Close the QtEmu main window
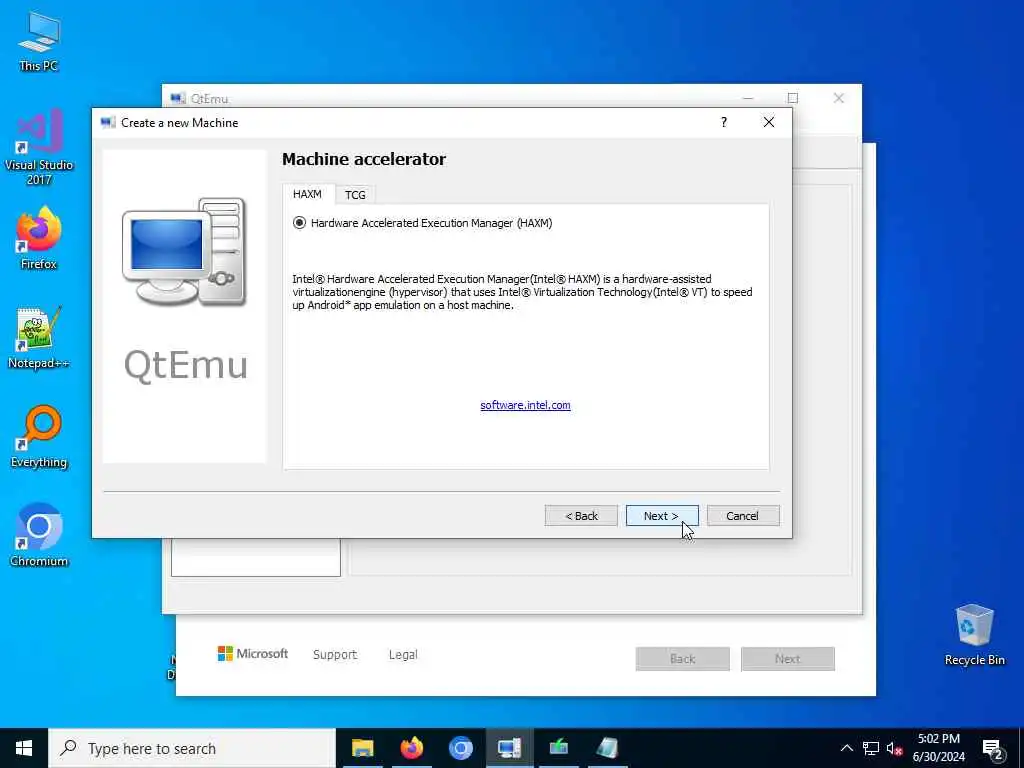Viewport: 1024px width, 768px height. [839, 98]
